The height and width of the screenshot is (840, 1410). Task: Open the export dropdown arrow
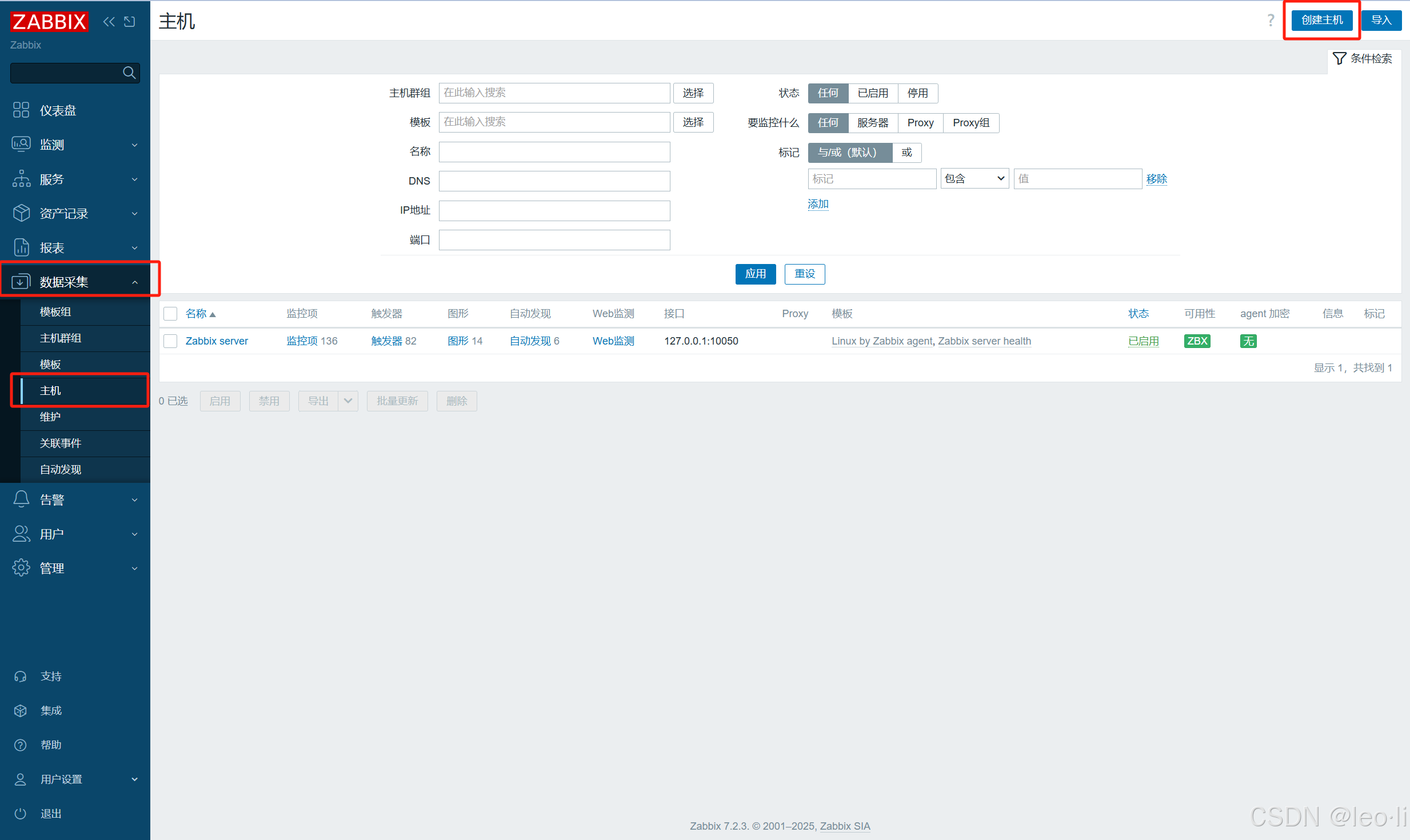coord(348,401)
